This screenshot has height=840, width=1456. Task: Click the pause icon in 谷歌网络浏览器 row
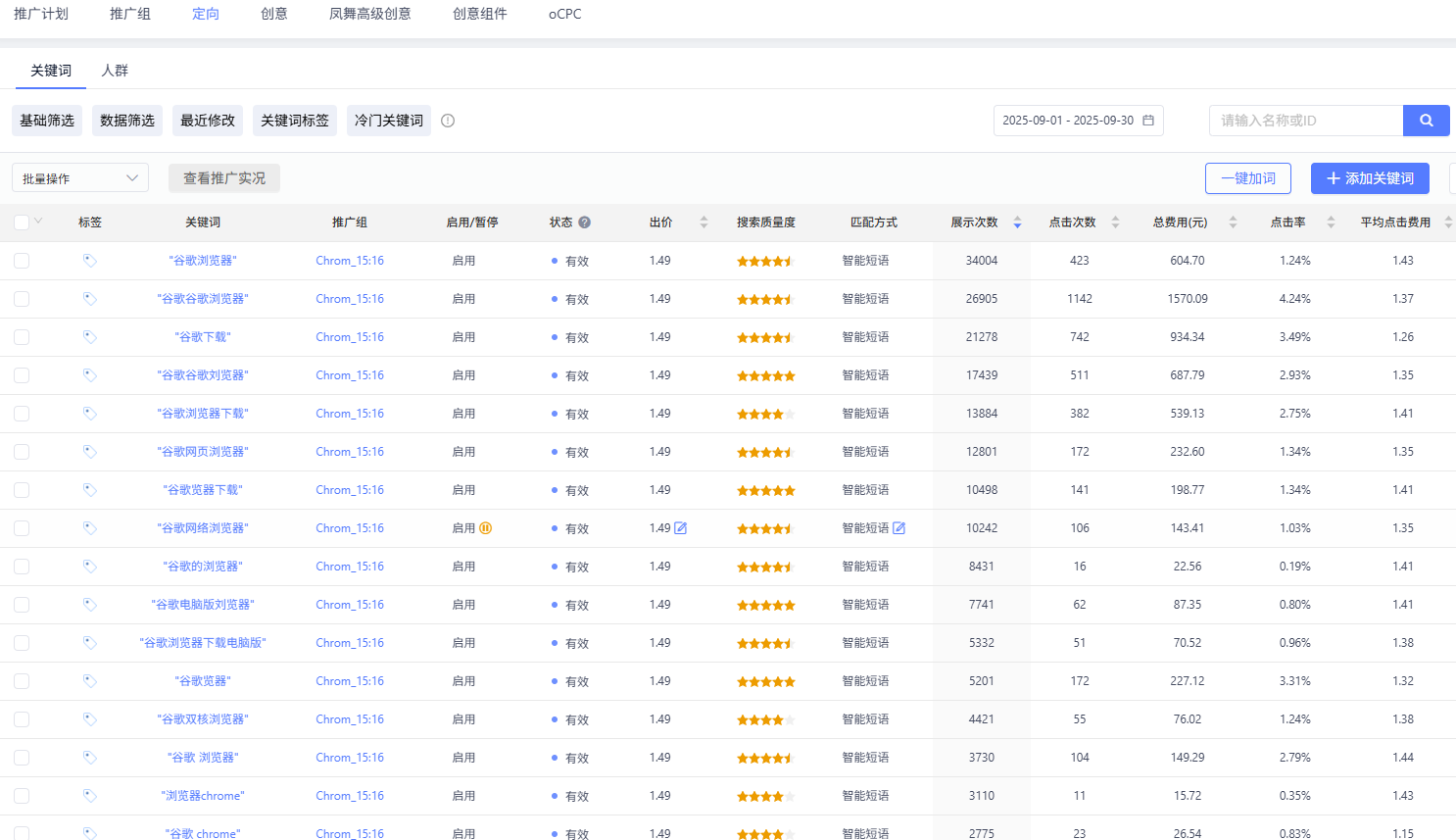tap(485, 528)
